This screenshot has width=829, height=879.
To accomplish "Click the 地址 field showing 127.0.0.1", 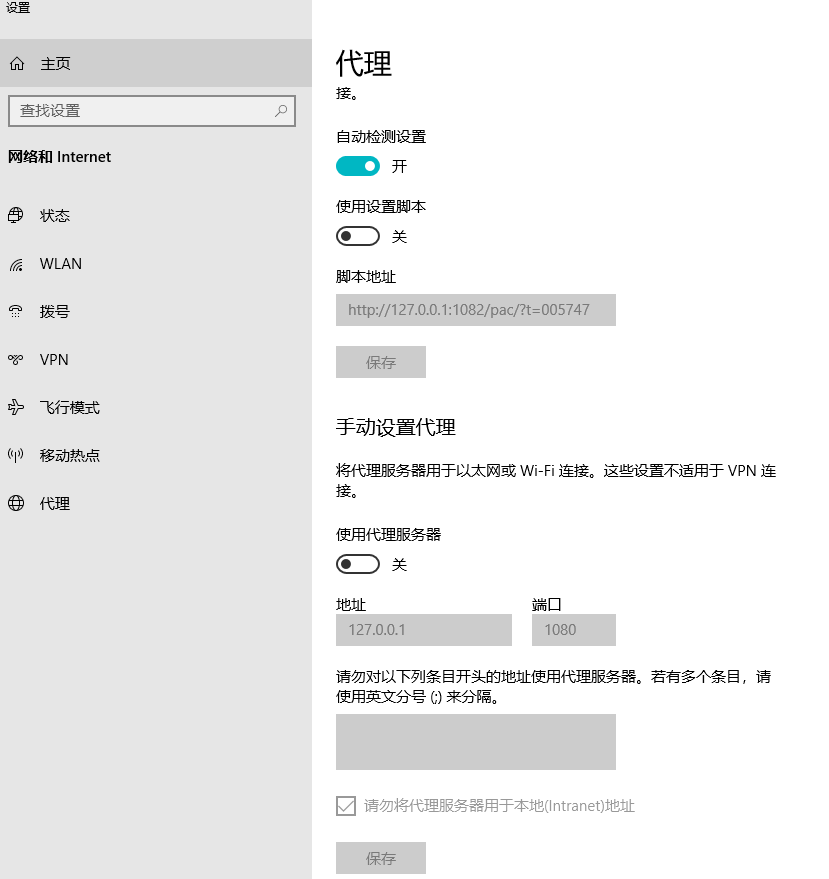I will [x=424, y=630].
